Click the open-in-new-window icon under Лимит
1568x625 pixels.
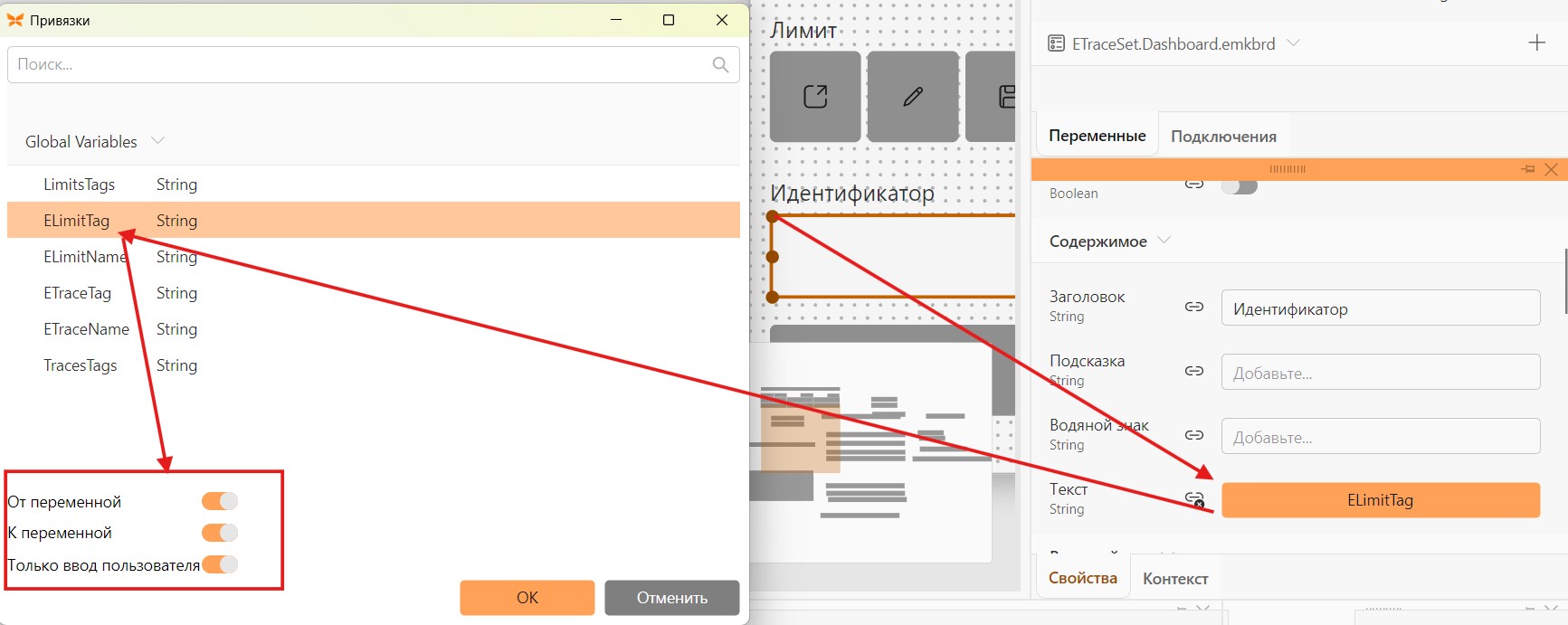coord(815,97)
